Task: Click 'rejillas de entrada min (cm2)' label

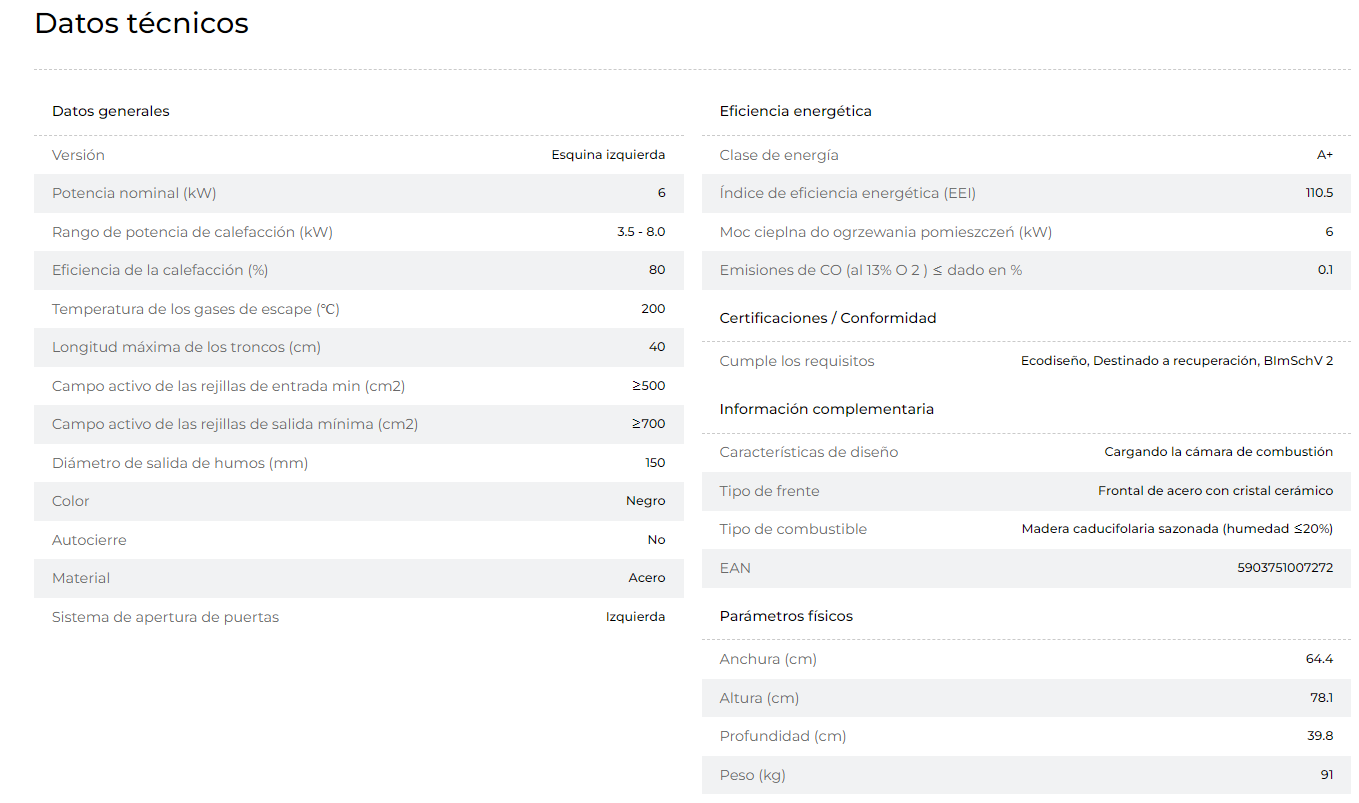Action: click(x=228, y=386)
